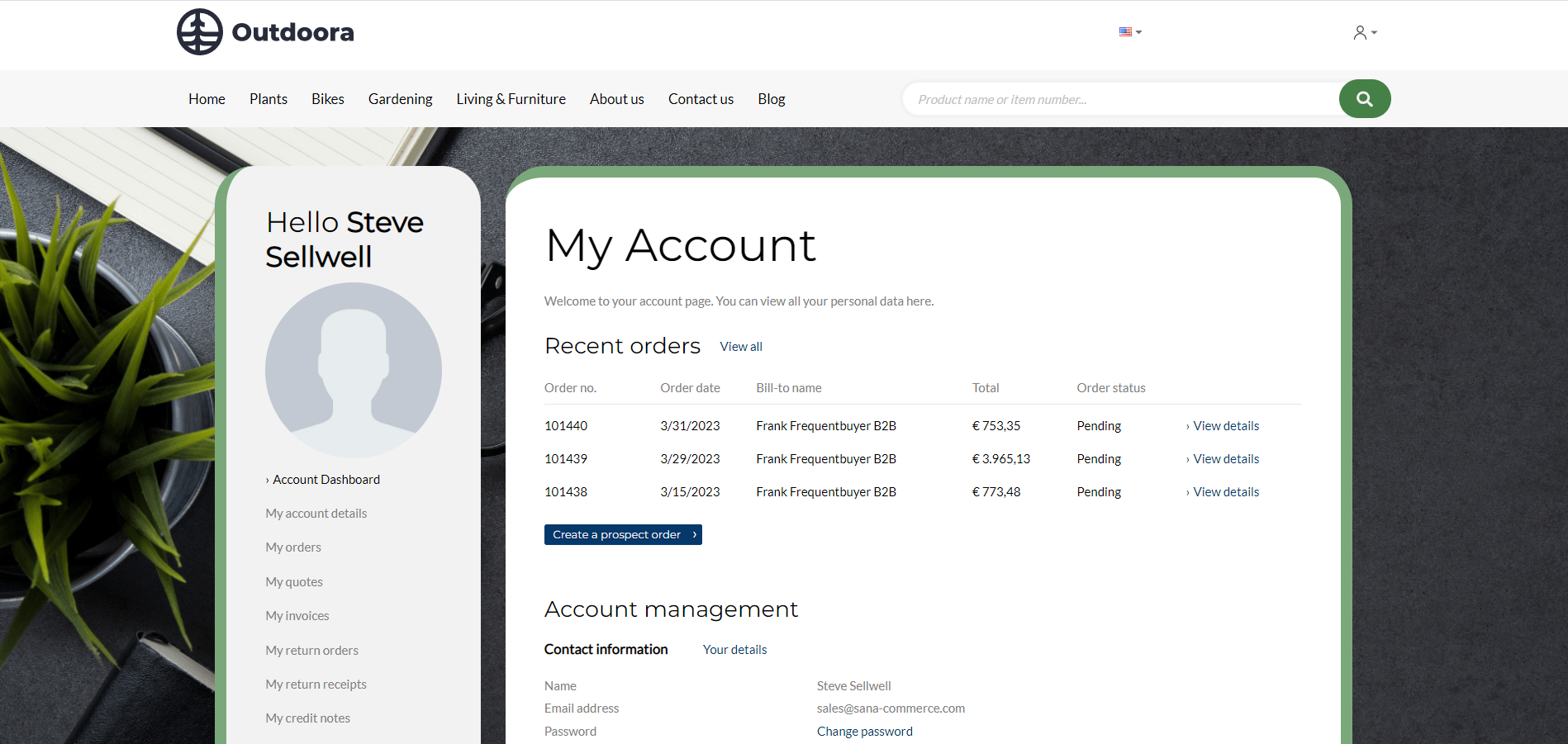The height and width of the screenshot is (744, 1568).
Task: Switch to the Plants menu item
Action: [268, 98]
